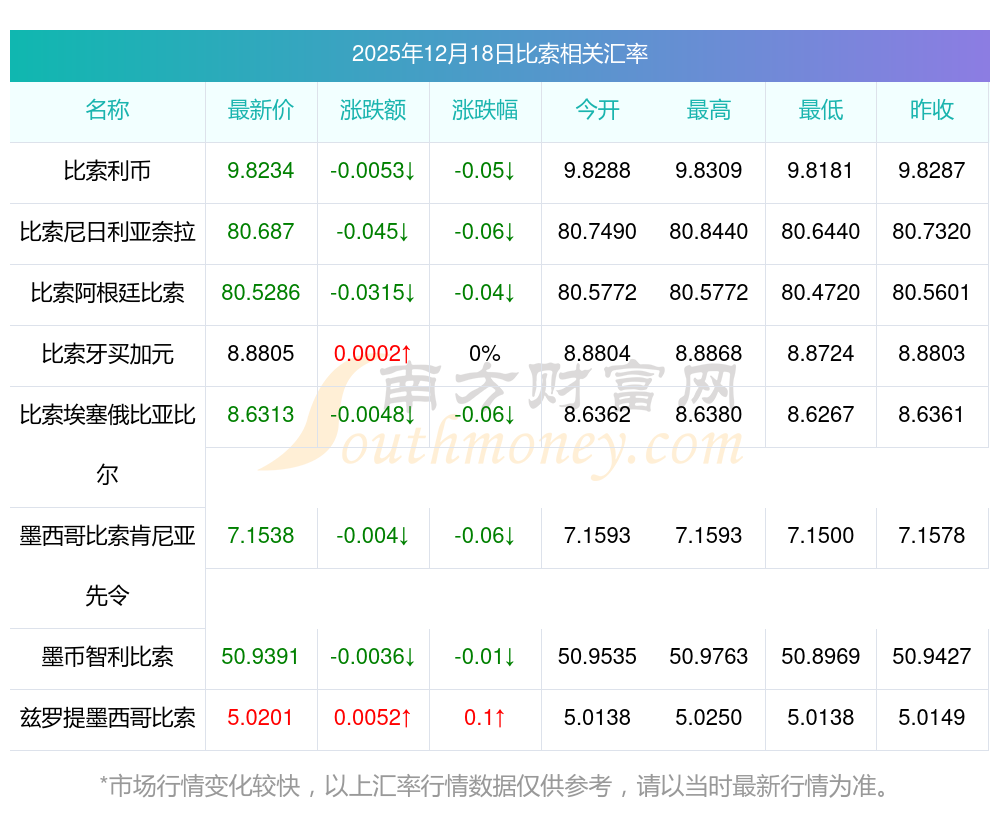Select the 涨跌幅 column header
Viewport: 1000px width, 817px height.
tap(485, 111)
